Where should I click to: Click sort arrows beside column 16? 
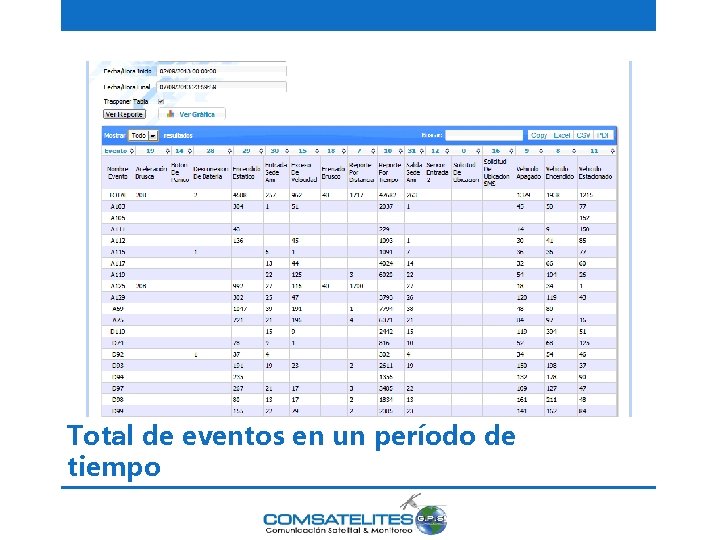click(x=511, y=151)
